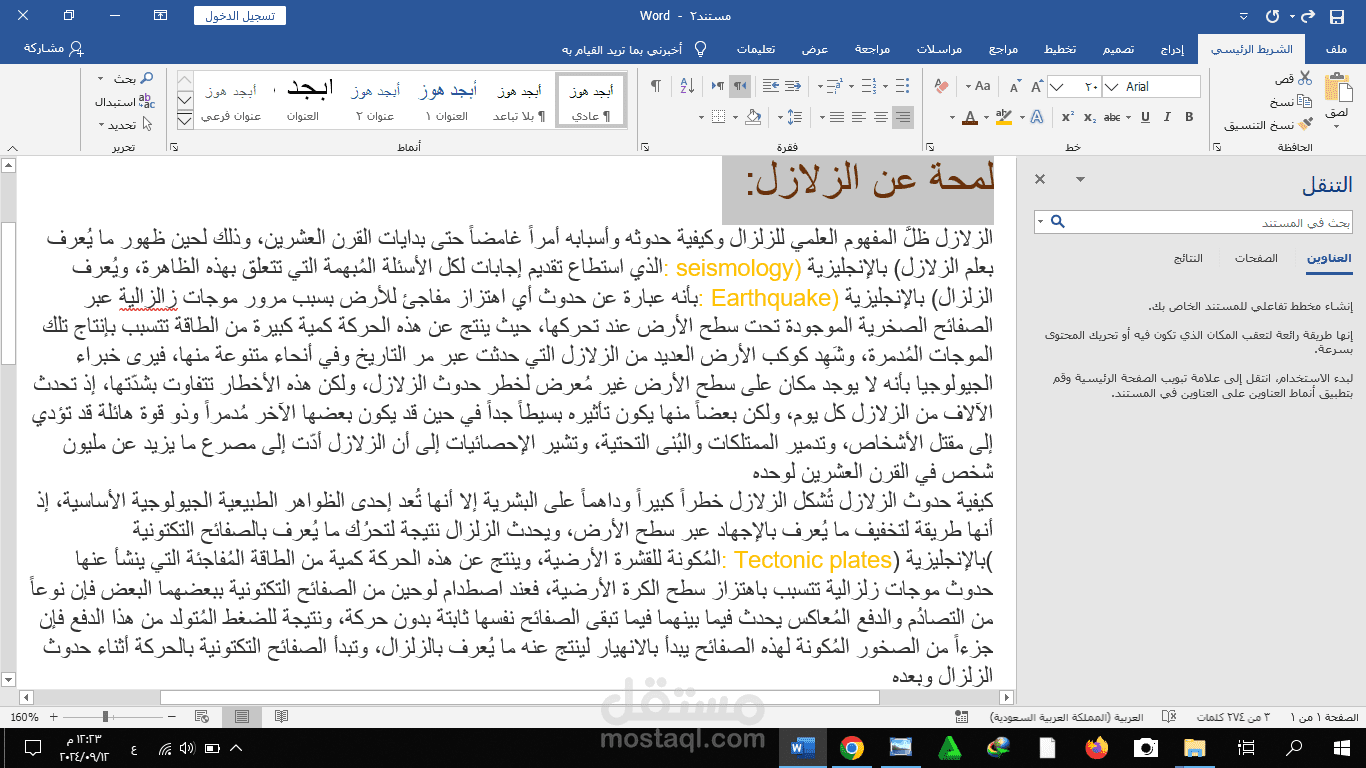Activate Format Painter (نسخ التنسيق)
The width and height of the screenshot is (1366, 768).
pos(1268,125)
